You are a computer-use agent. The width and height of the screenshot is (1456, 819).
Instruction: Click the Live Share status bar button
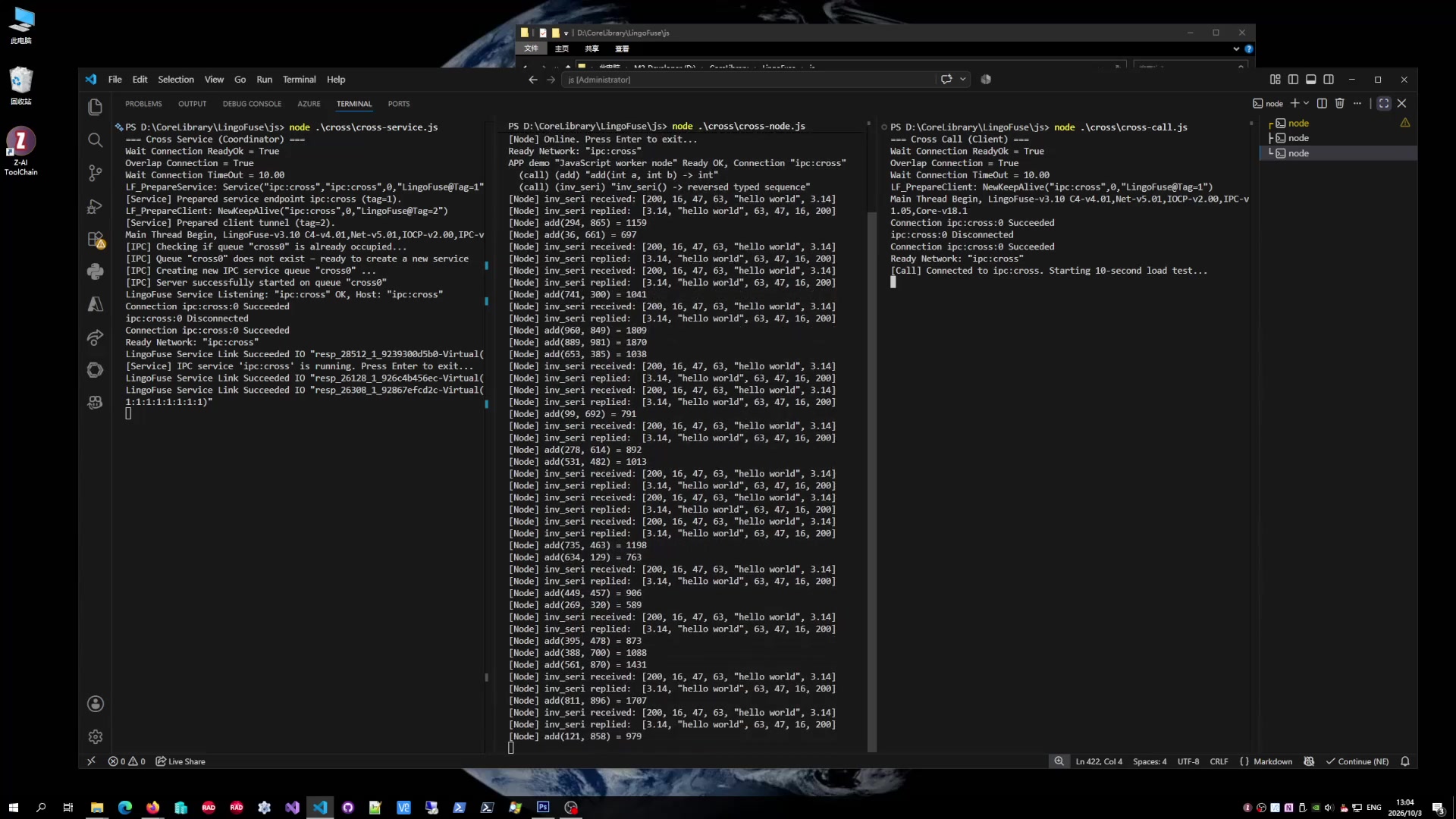tap(180, 761)
